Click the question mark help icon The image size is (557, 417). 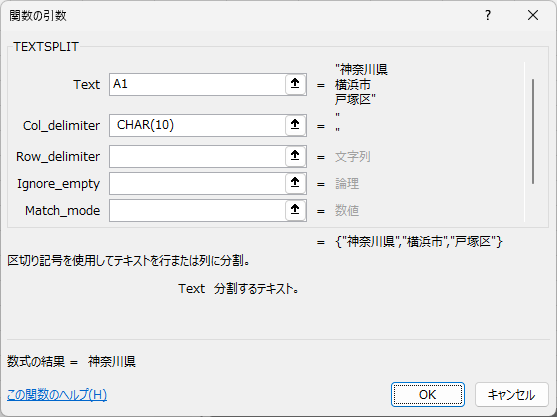pos(488,15)
